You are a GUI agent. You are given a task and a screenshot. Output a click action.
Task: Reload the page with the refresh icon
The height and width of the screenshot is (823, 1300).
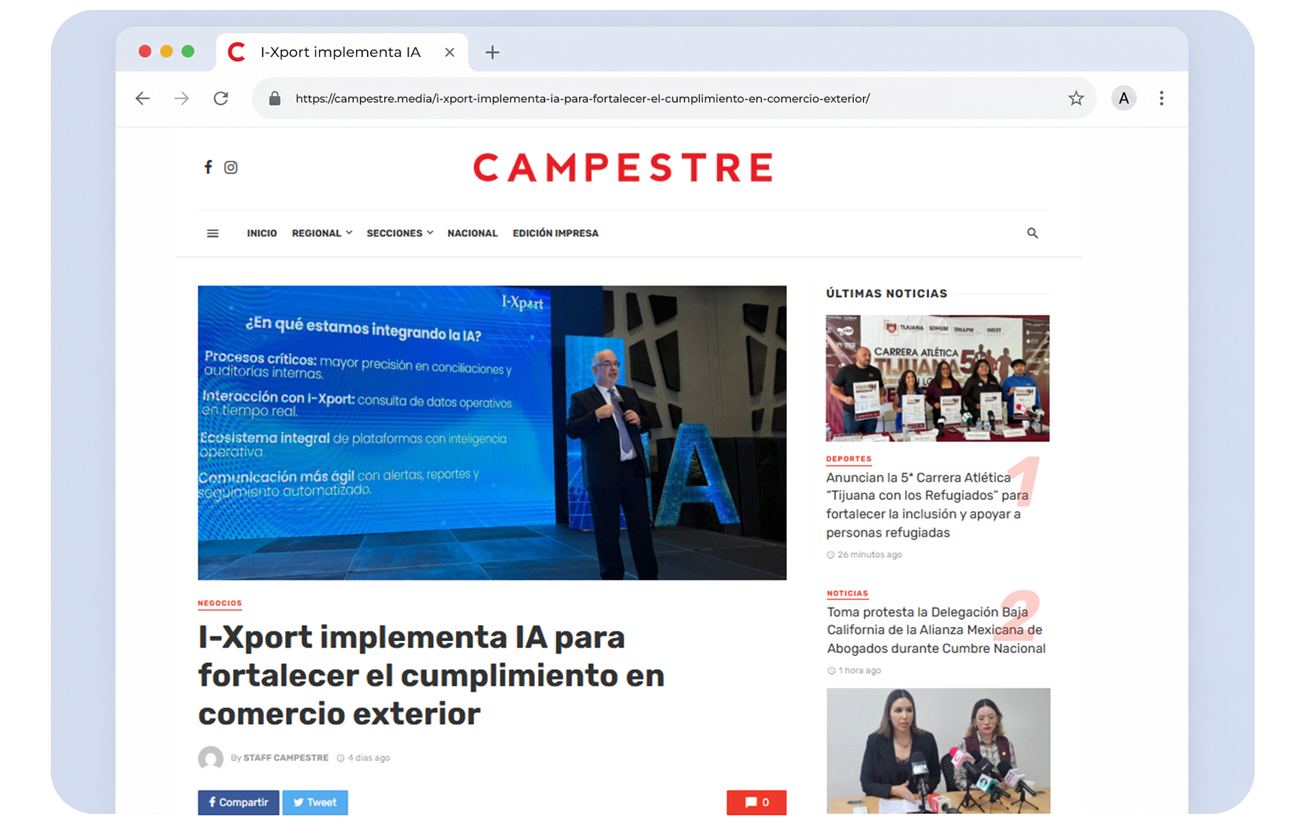point(221,98)
